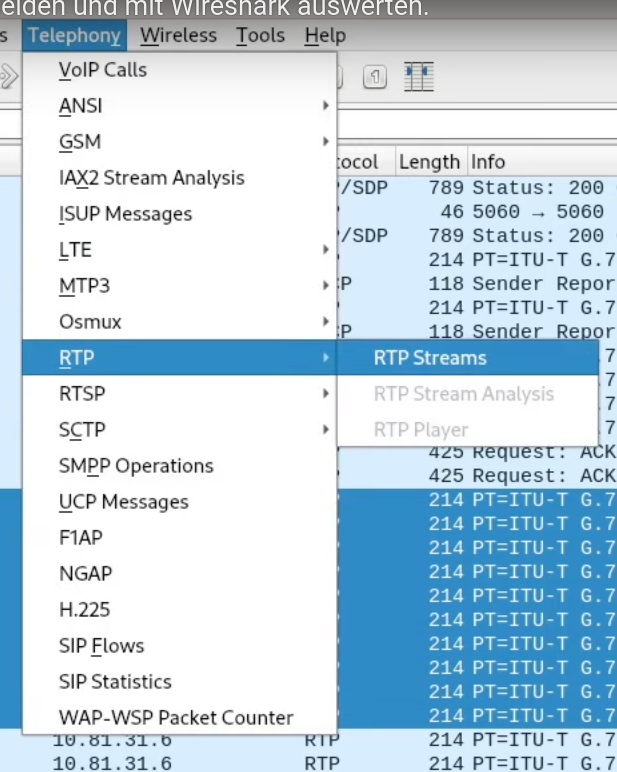The width and height of the screenshot is (617, 772).
Task: Select the packet row '46 5060 → 5060'
Action: click(477, 212)
